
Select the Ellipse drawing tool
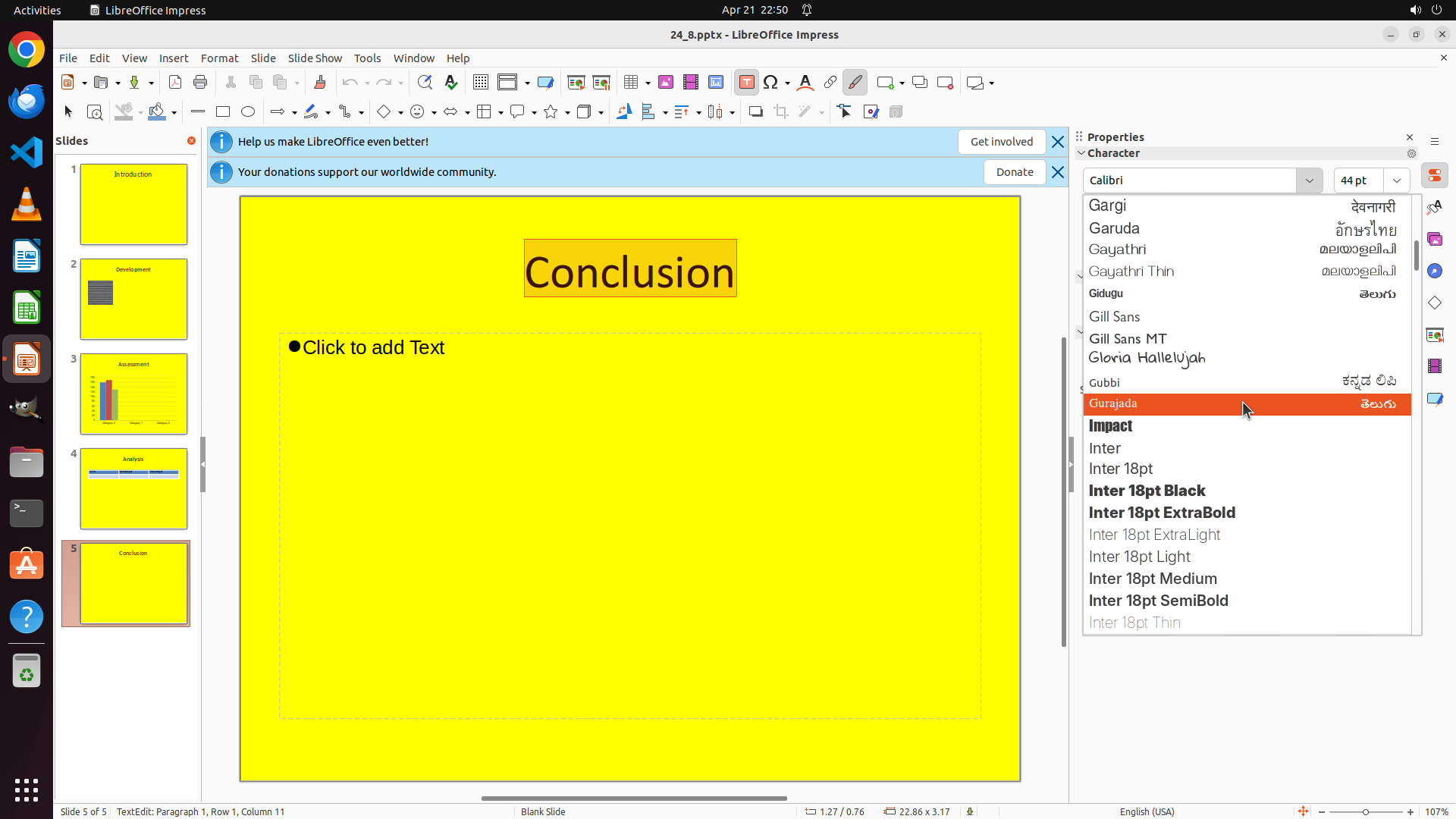tap(248, 112)
